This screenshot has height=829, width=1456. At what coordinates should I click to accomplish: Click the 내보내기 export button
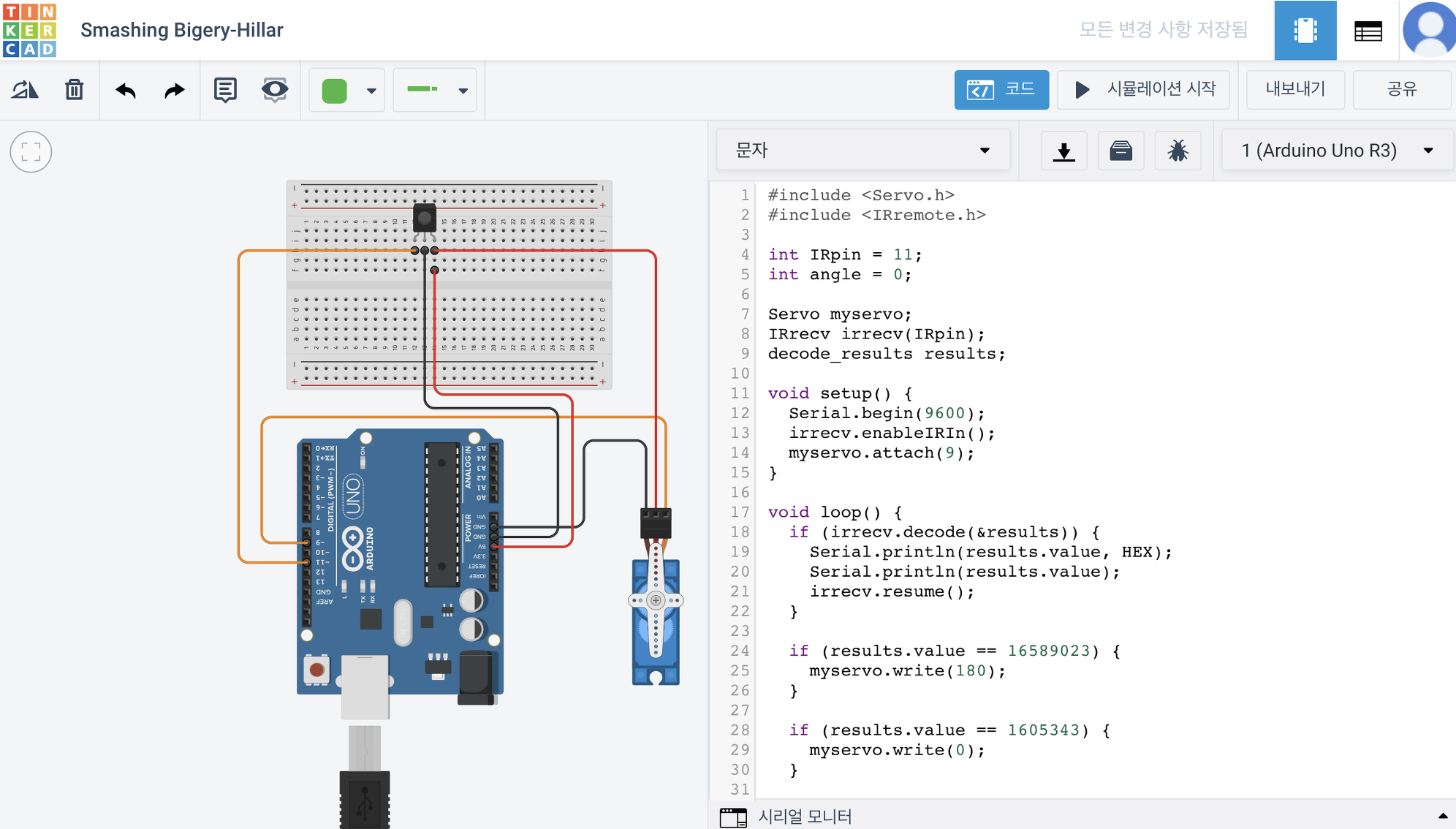1294,89
